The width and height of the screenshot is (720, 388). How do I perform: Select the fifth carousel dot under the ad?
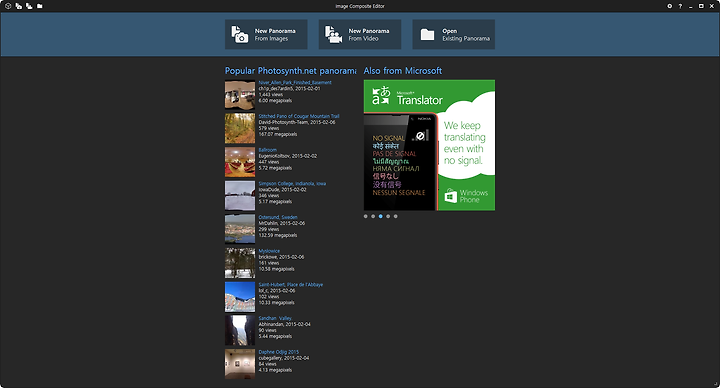pos(395,216)
